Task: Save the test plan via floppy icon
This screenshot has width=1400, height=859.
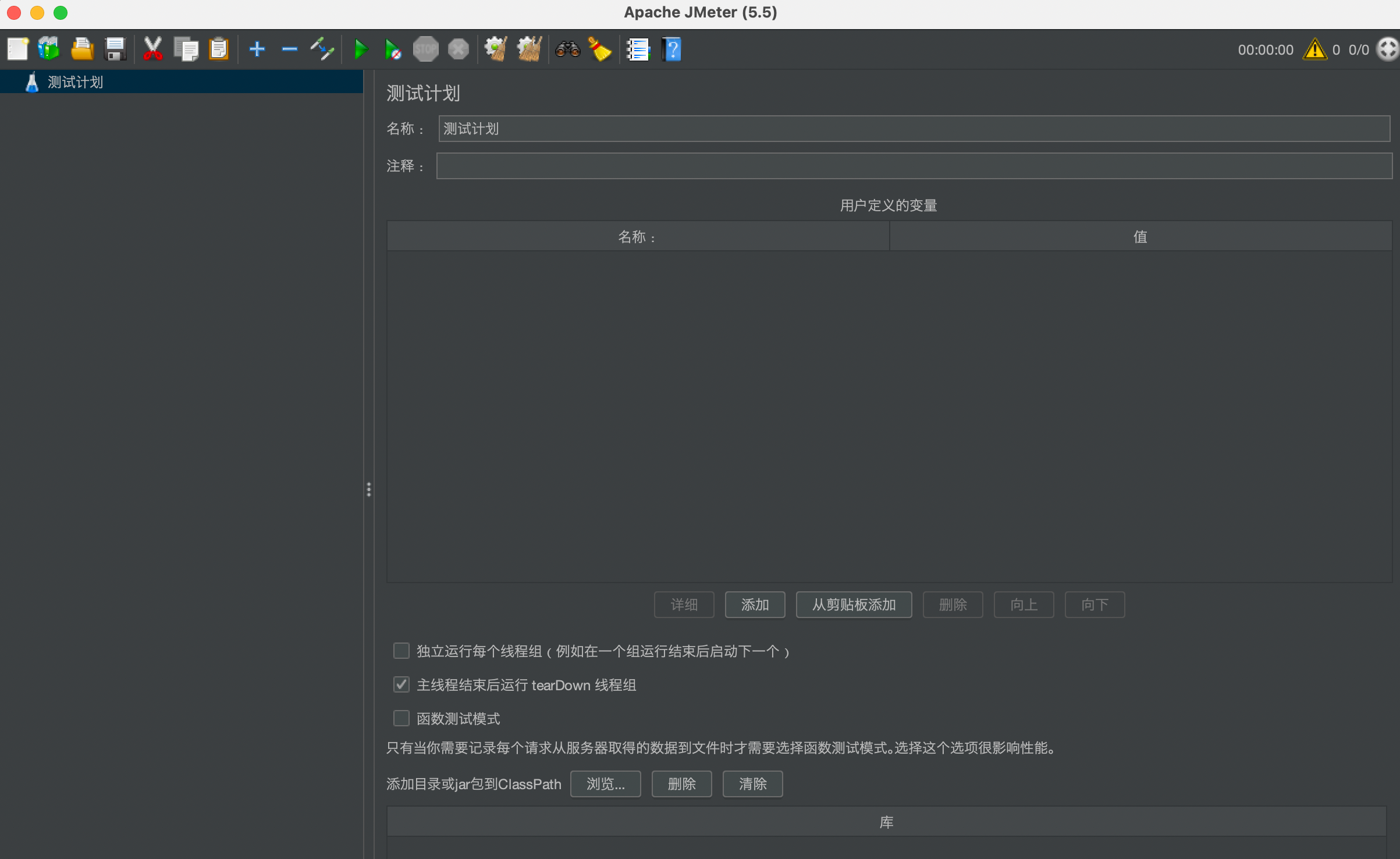Action: point(115,49)
